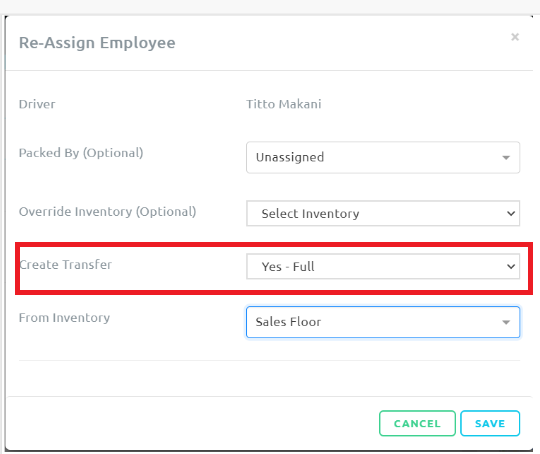Click the From Inventory label

click(64, 318)
